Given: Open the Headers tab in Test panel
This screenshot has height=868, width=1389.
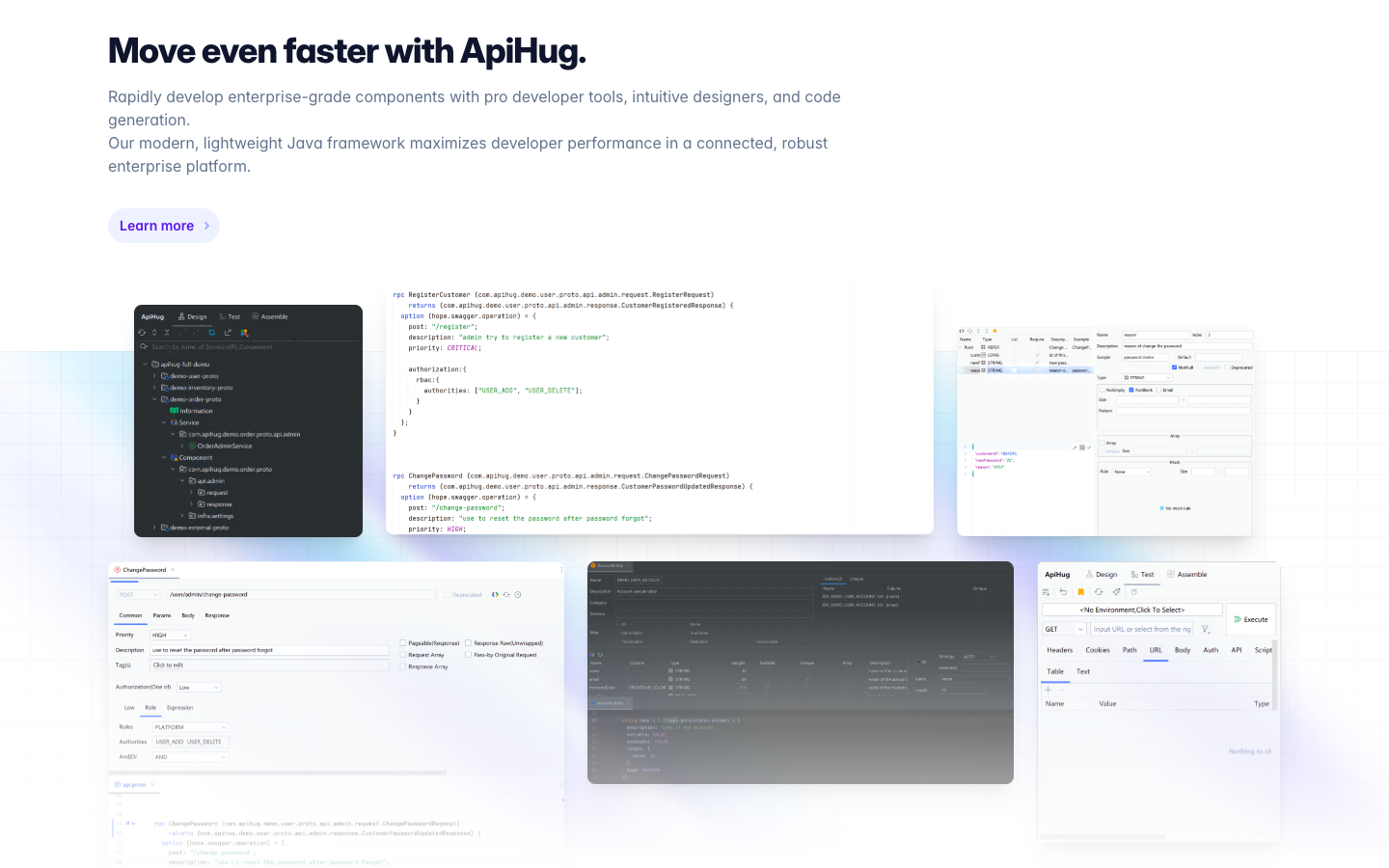Looking at the screenshot, I should [1060, 650].
